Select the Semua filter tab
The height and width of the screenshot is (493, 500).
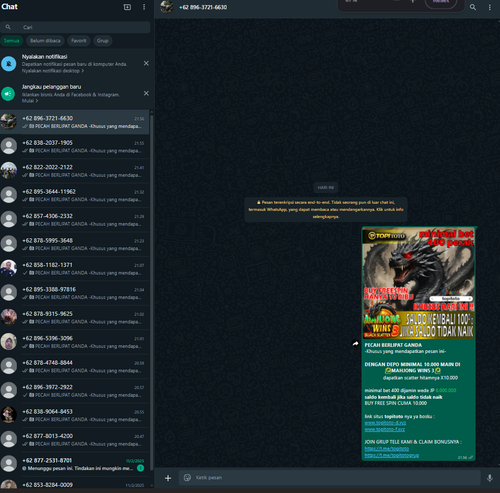[12, 41]
